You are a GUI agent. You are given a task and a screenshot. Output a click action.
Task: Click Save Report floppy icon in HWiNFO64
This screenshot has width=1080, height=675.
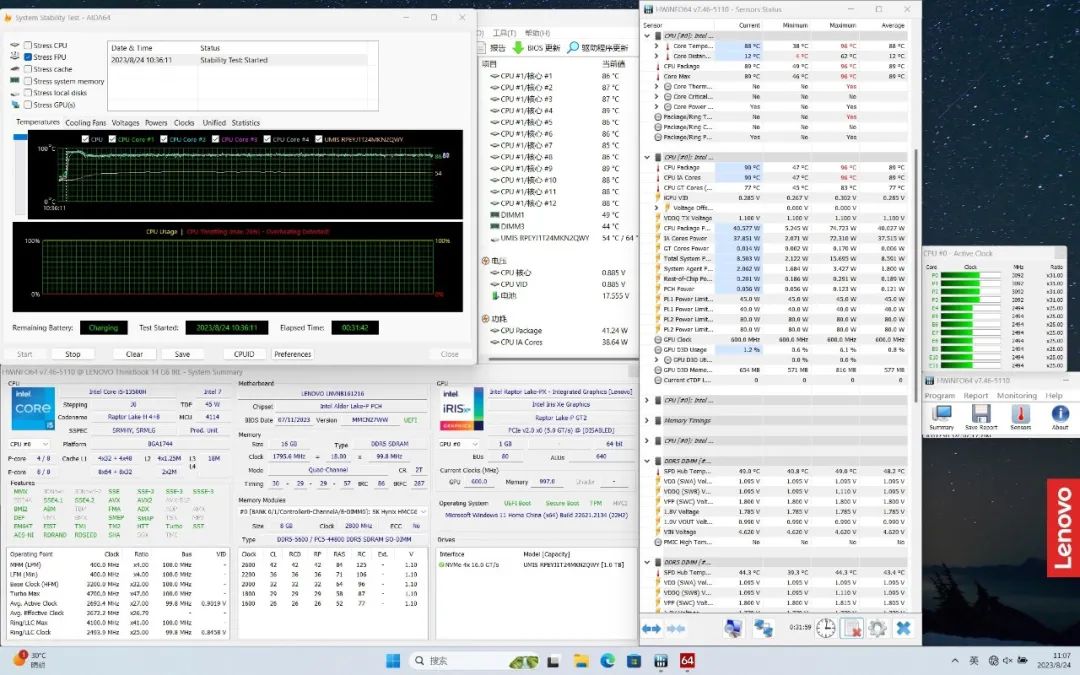(981, 417)
